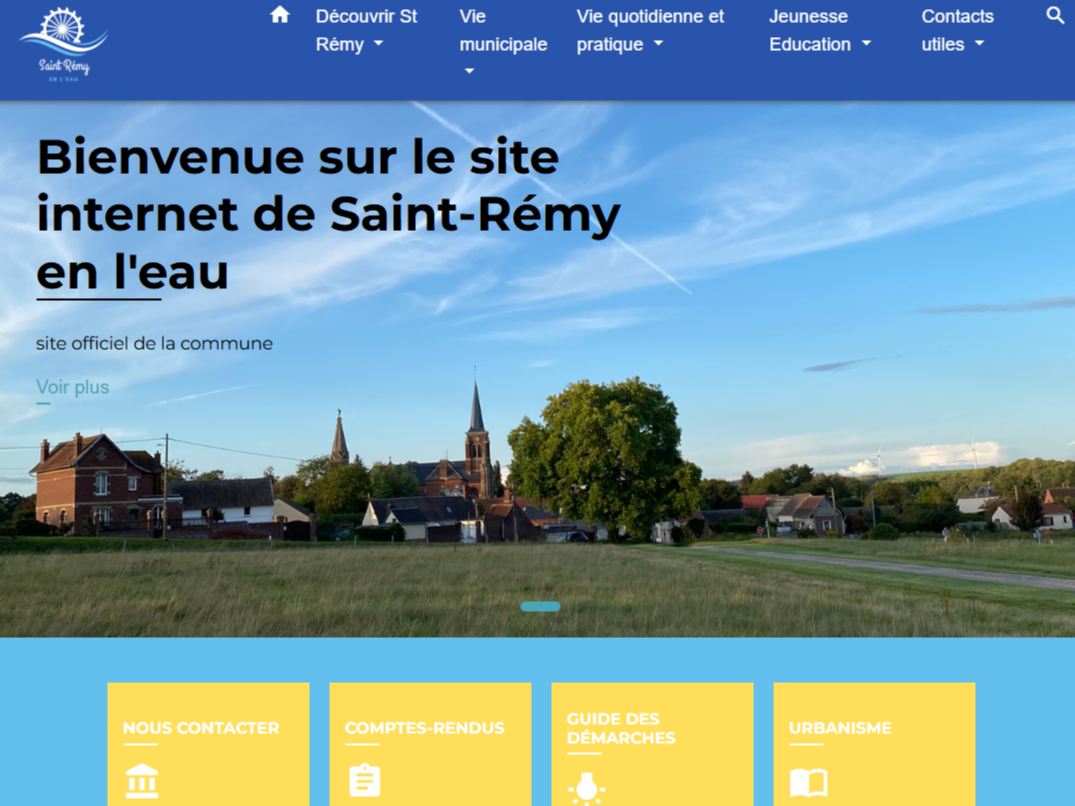The image size is (1075, 806).
Task: Click the home icon in navigation bar
Action: (x=280, y=15)
